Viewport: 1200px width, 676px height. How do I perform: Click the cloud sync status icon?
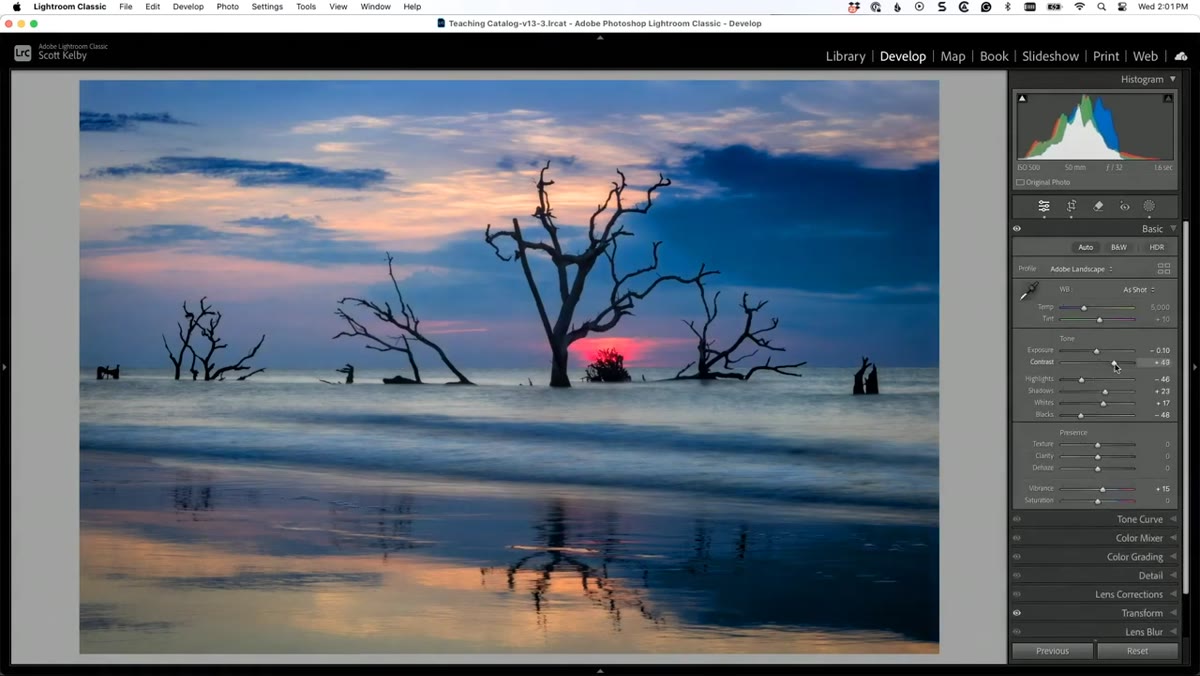(x=1181, y=56)
